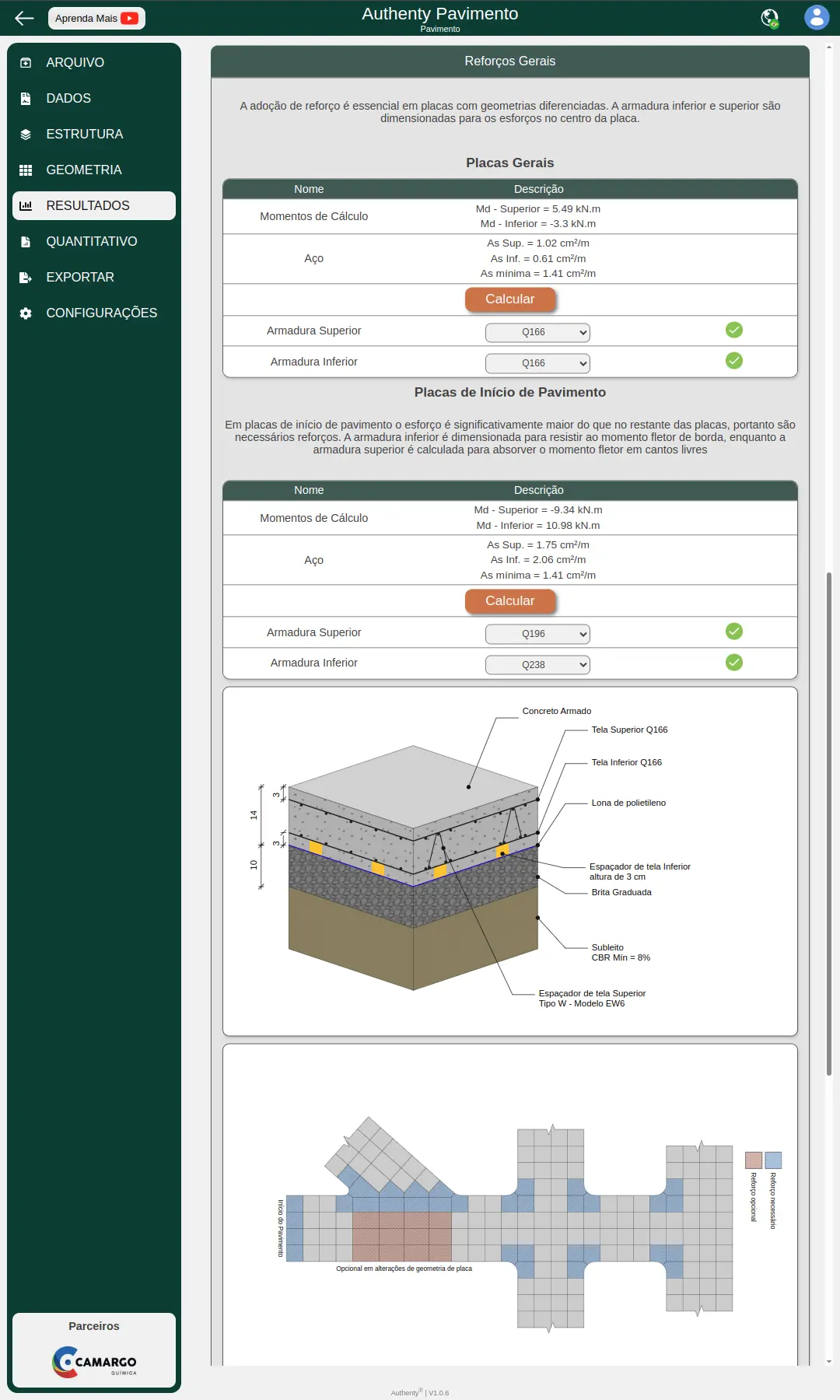This screenshot has height=1400, width=840.
Task: Open the user profile avatar
Action: tap(817, 17)
